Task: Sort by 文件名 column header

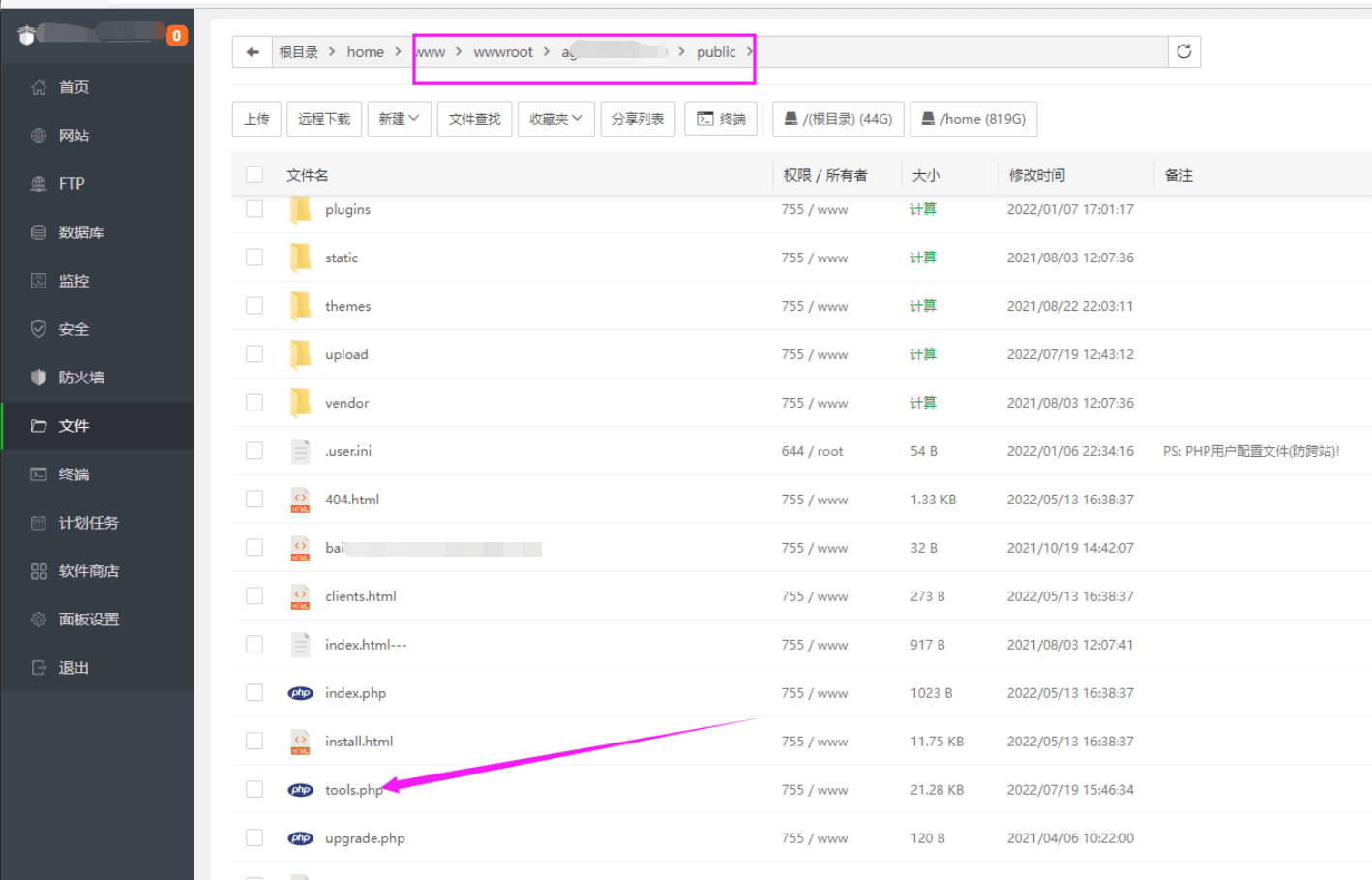Action: pyautogui.click(x=307, y=175)
